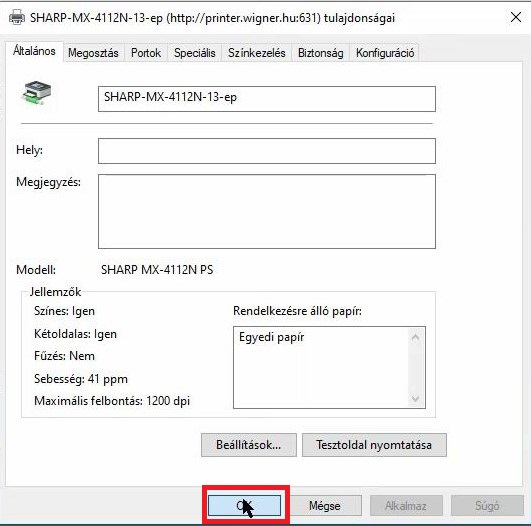Open the Beállítások... preferences button
Screen dimensions: 531x526
(x=249, y=445)
